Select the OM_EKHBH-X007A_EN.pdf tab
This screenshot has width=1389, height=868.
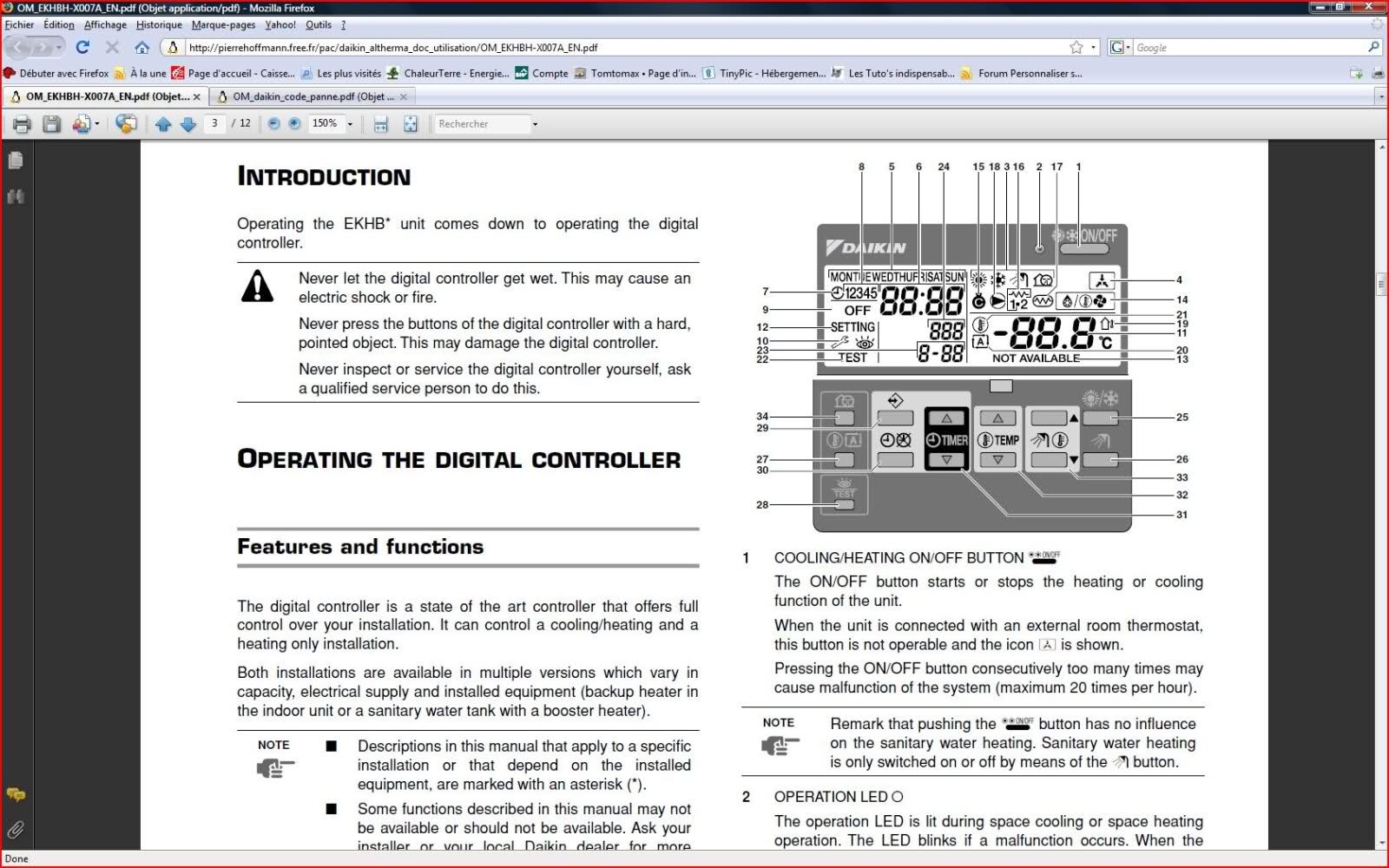click(x=107, y=96)
